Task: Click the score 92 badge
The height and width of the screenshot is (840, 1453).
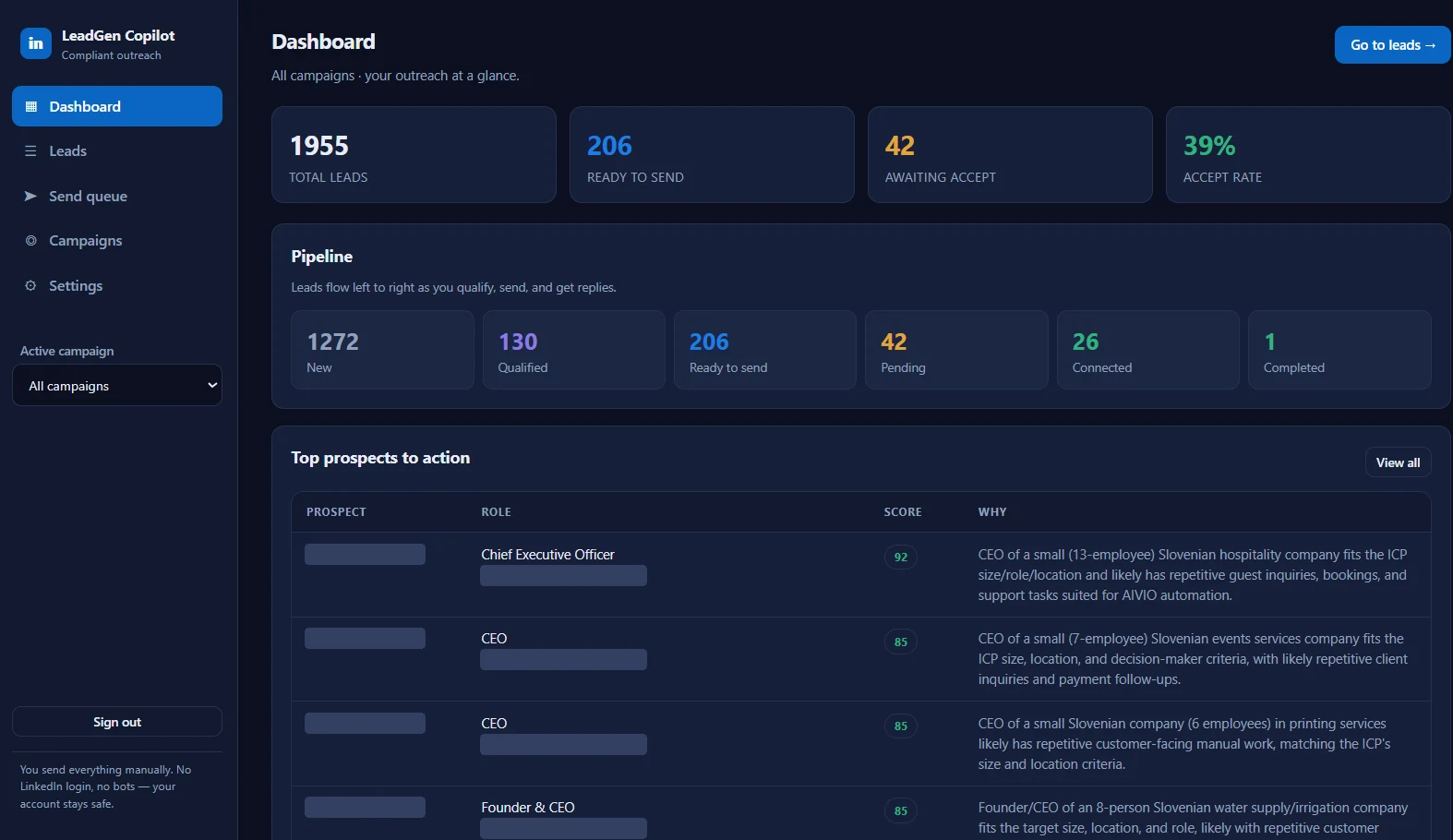Action: pyautogui.click(x=900, y=557)
